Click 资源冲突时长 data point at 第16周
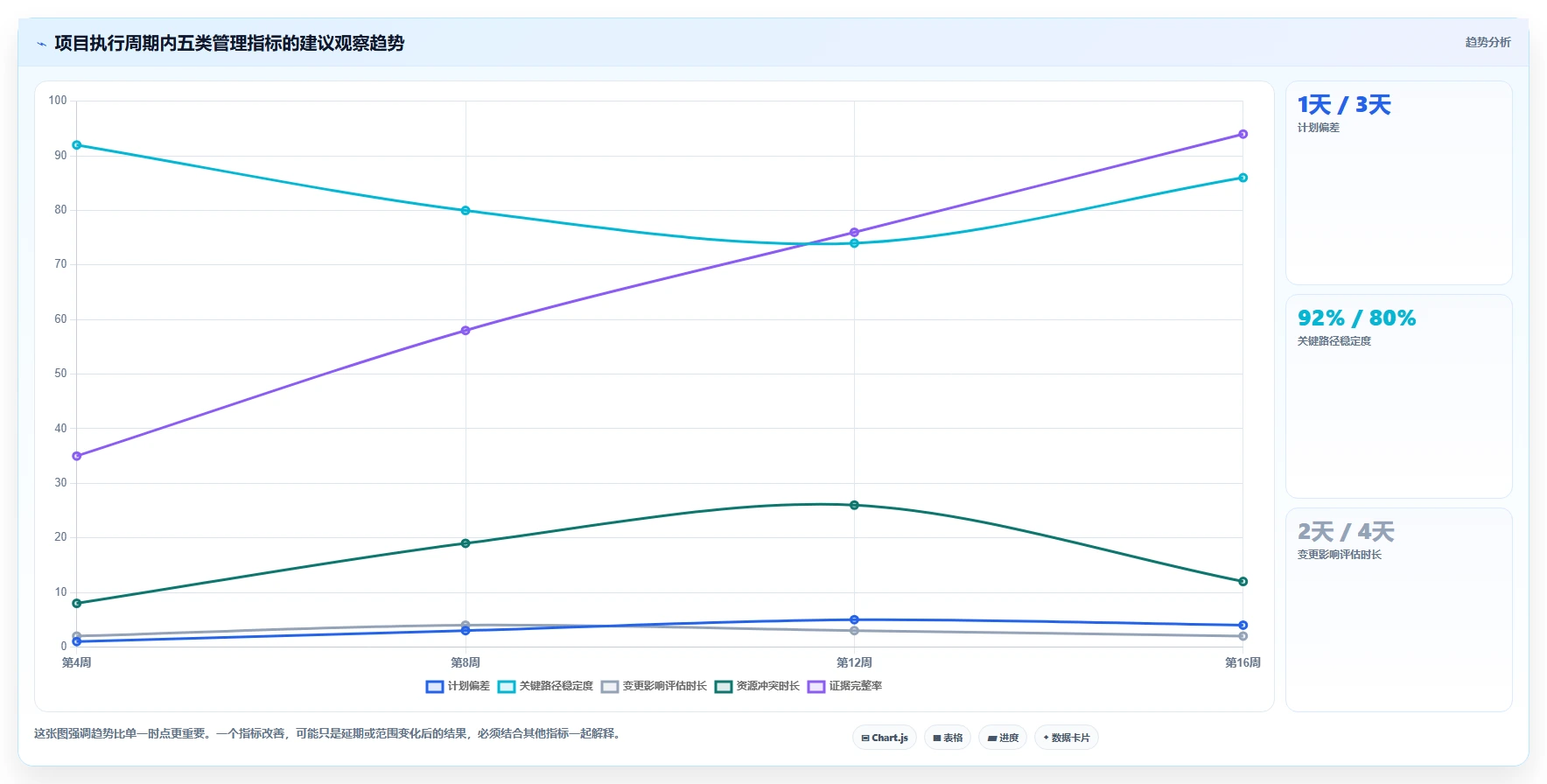Screen dimensions: 1547x784 tap(1242, 582)
